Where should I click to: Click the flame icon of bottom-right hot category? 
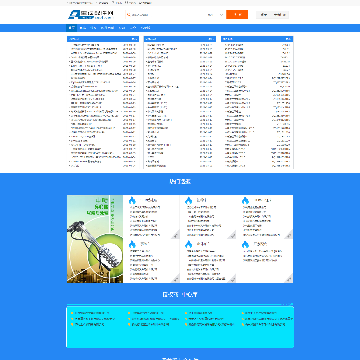[245, 244]
